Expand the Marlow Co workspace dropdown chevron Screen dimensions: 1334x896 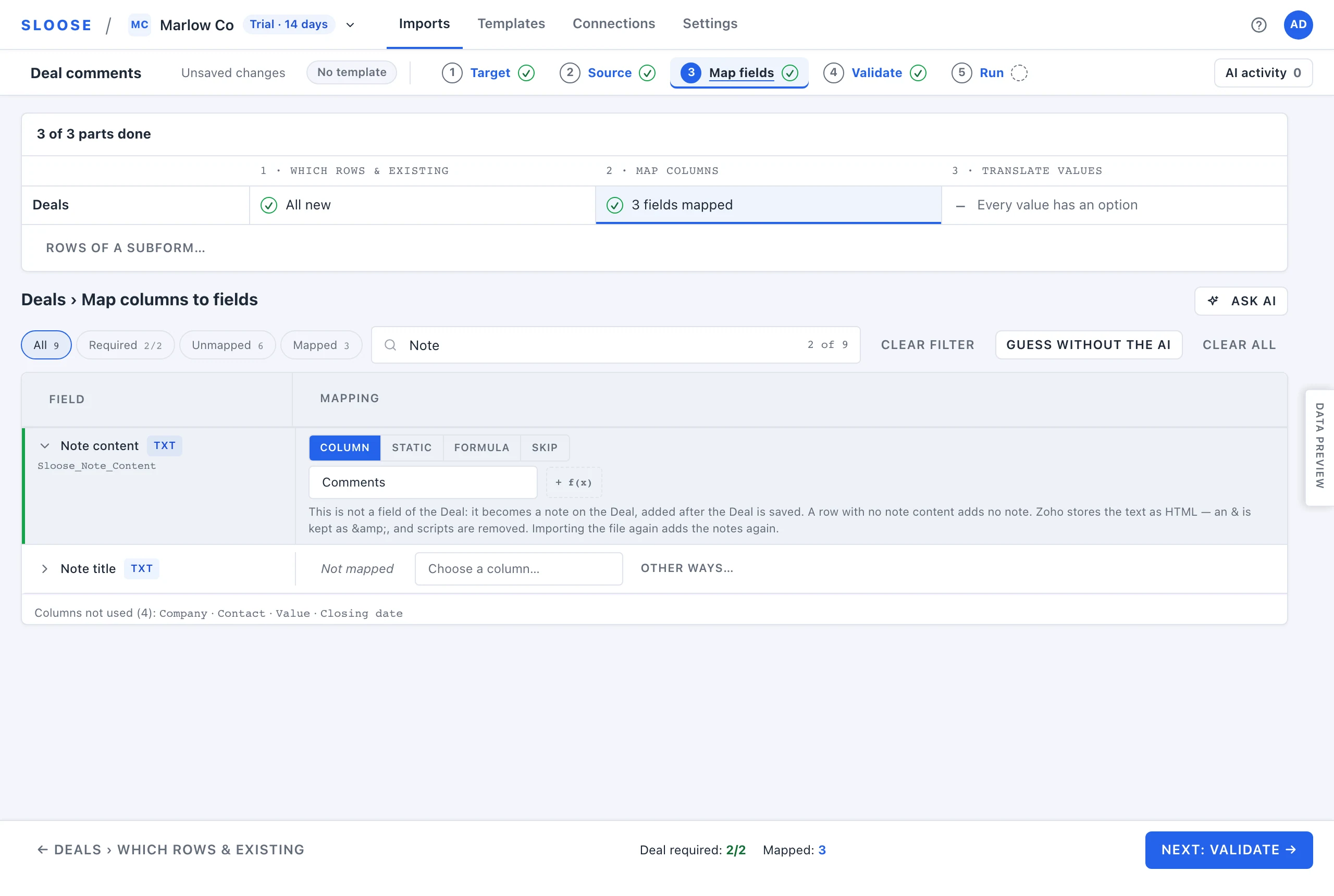click(350, 24)
